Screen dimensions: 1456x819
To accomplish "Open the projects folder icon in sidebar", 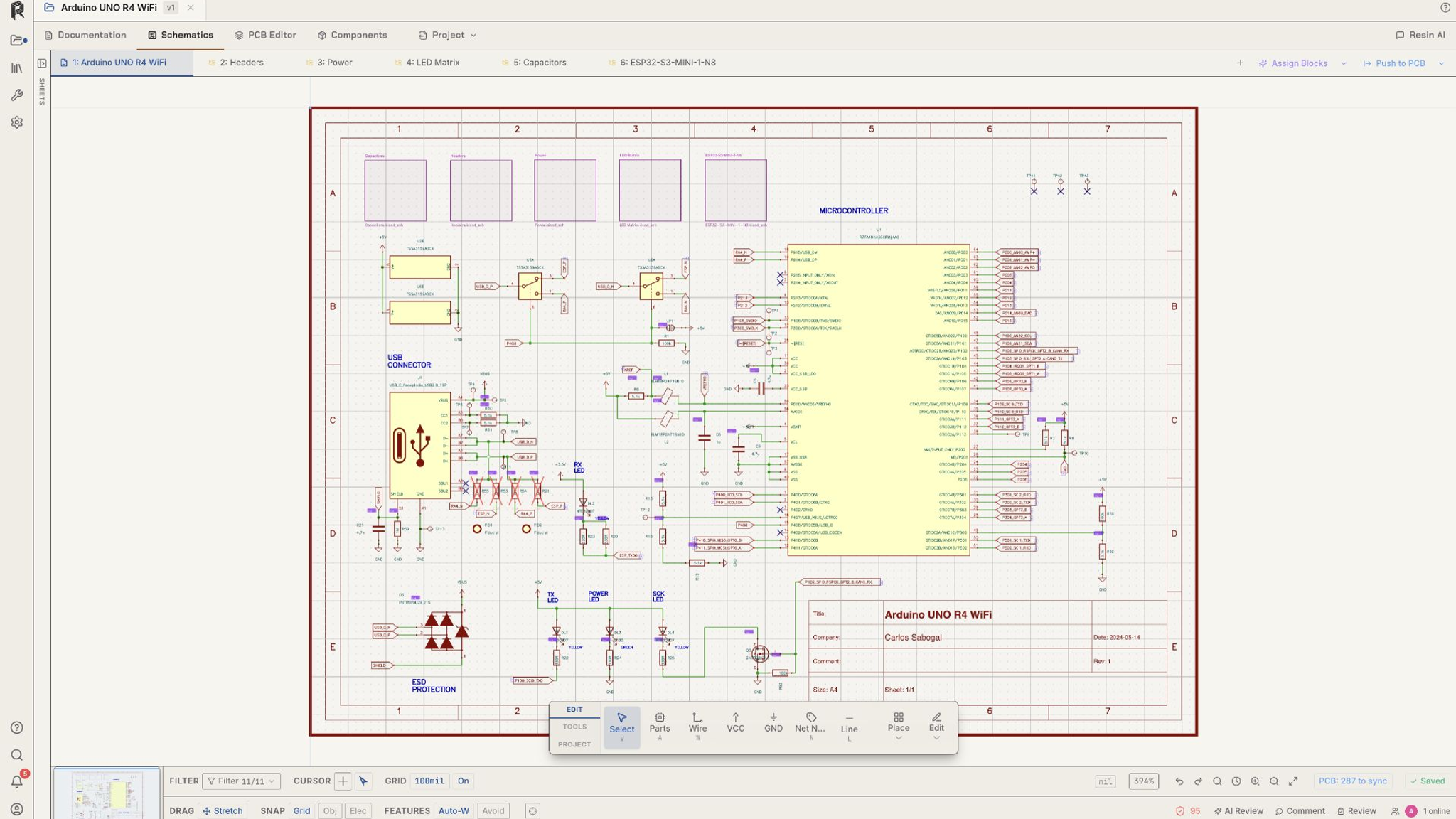I will click(17, 41).
